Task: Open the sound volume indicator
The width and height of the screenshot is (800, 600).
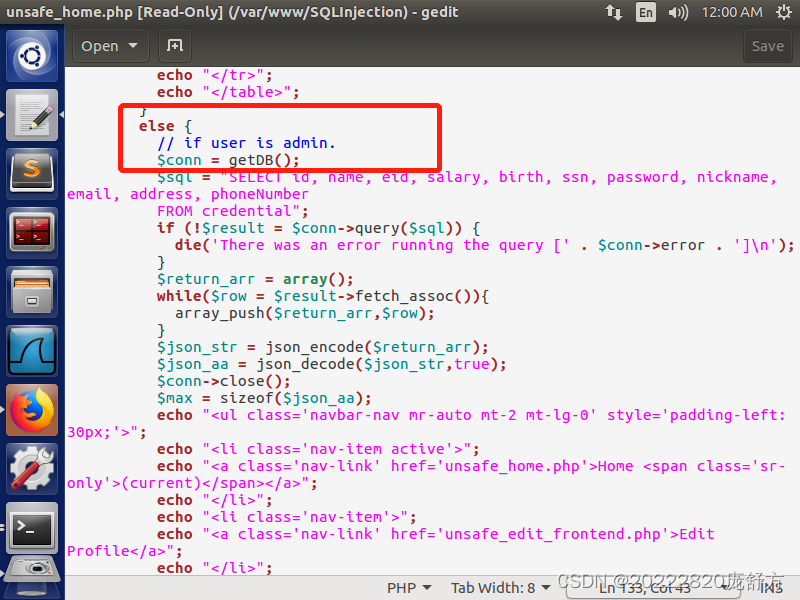Action: click(678, 12)
